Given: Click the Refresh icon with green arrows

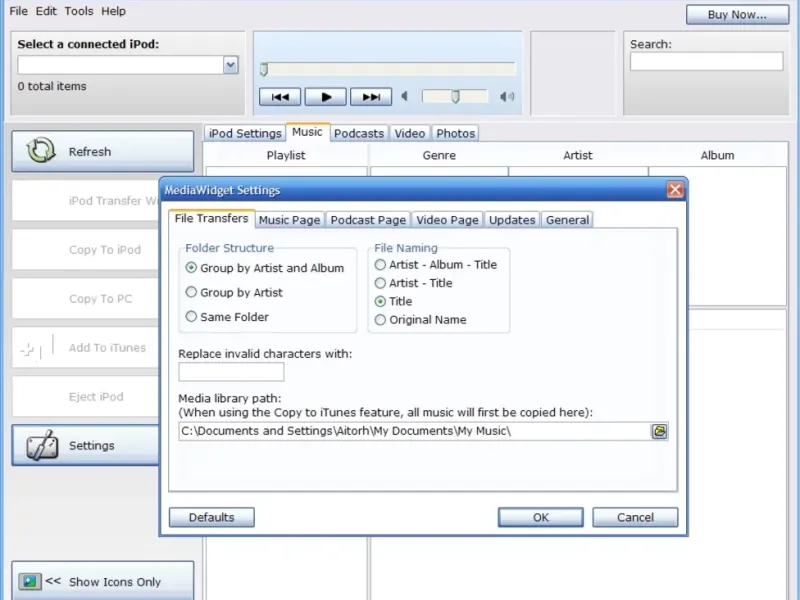Looking at the screenshot, I should pyautogui.click(x=41, y=151).
